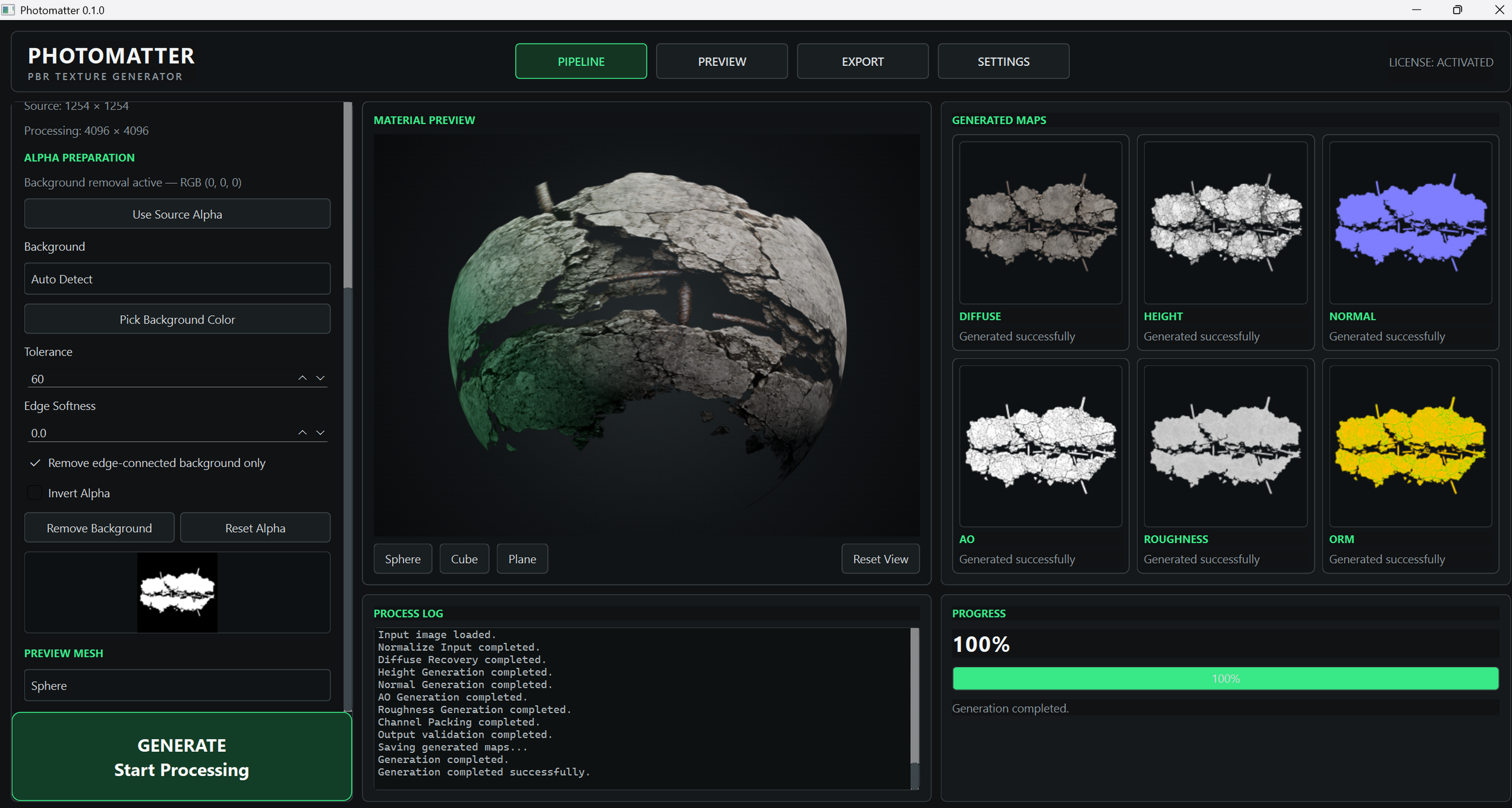The image size is (1512, 808).
Task: Click the Reset View button
Action: point(880,559)
